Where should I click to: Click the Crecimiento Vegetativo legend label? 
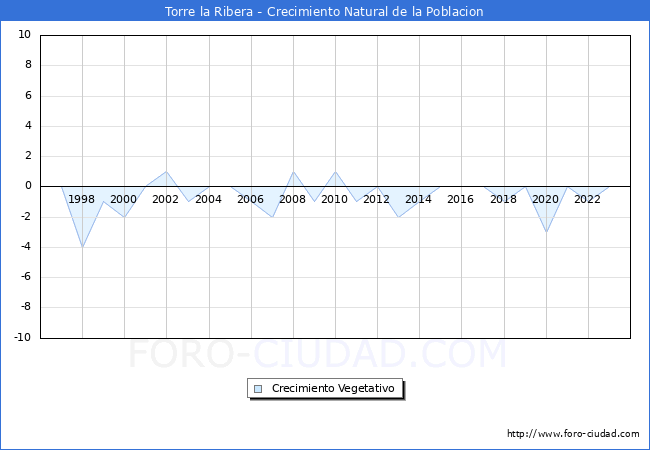(x=333, y=389)
